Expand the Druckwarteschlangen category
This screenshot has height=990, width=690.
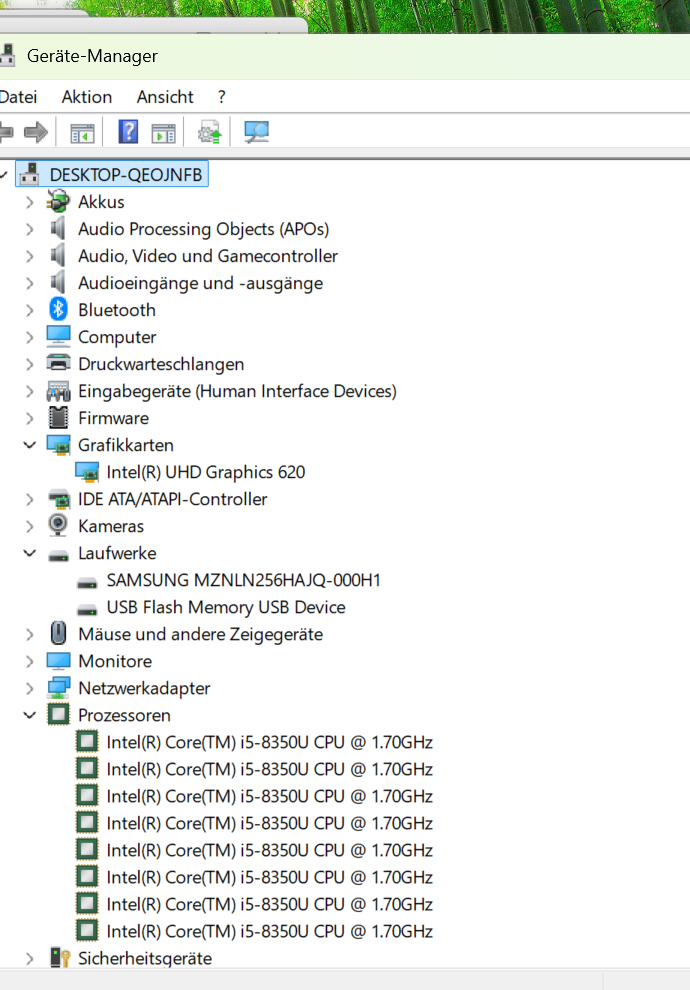pyautogui.click(x=30, y=364)
